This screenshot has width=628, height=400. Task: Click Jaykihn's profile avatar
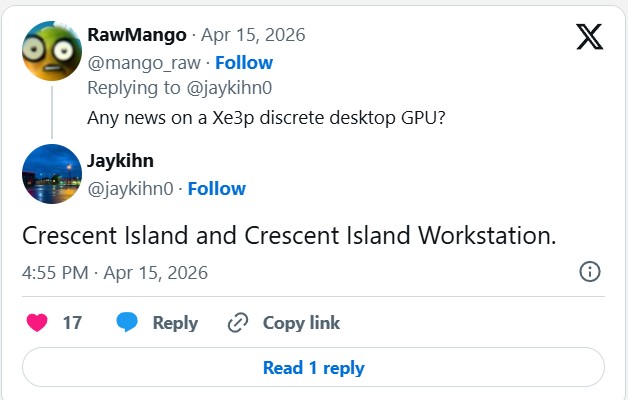[x=51, y=176]
